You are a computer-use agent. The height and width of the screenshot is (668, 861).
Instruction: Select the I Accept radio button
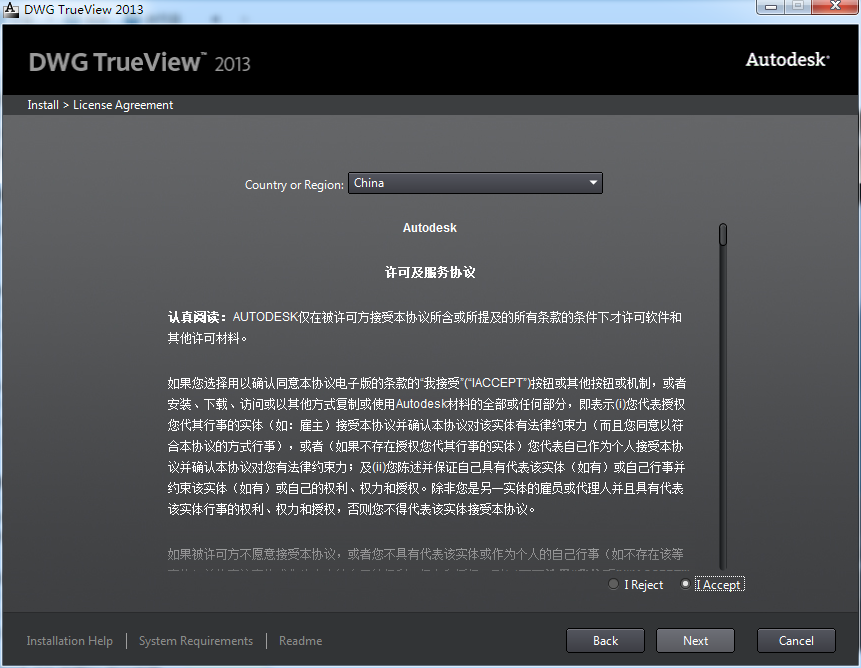(685, 584)
